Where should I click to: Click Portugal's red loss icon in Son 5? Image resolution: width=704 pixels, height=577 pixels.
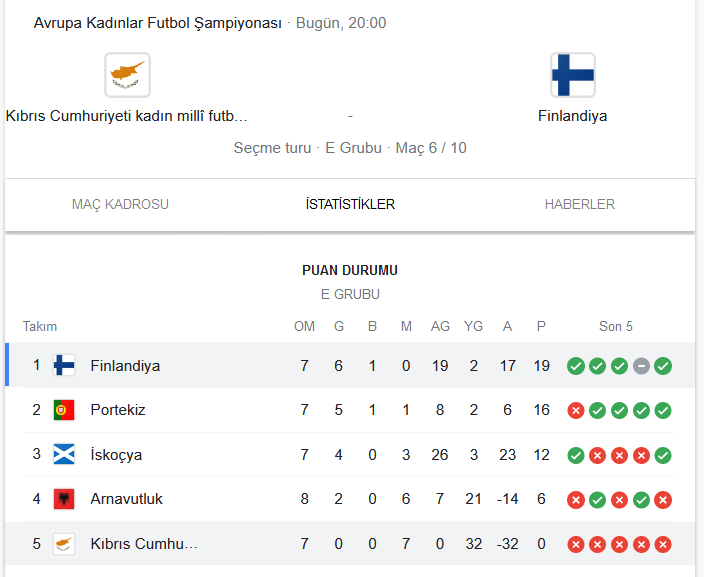coord(576,410)
